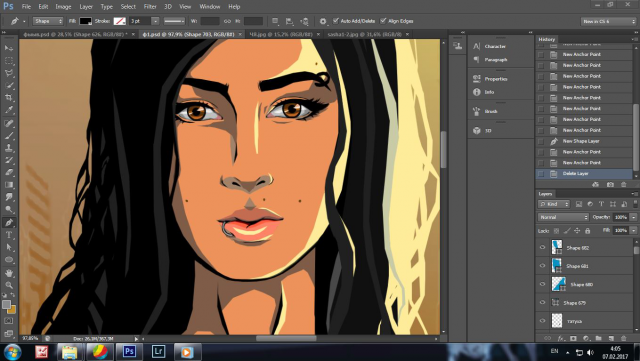Image resolution: width=640 pixels, height=361 pixels.
Task: Open the layer Fill percentage dropdown arrow
Action: 633,231
